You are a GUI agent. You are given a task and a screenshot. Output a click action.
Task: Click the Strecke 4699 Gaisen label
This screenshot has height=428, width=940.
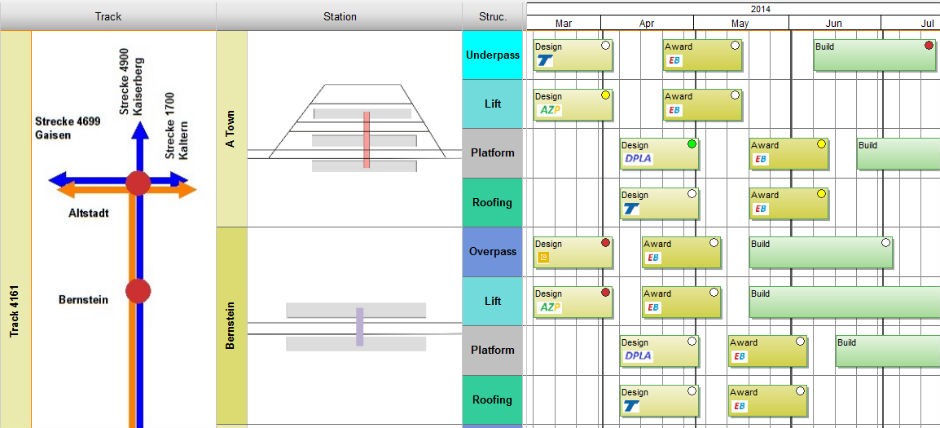pyautogui.click(x=68, y=128)
